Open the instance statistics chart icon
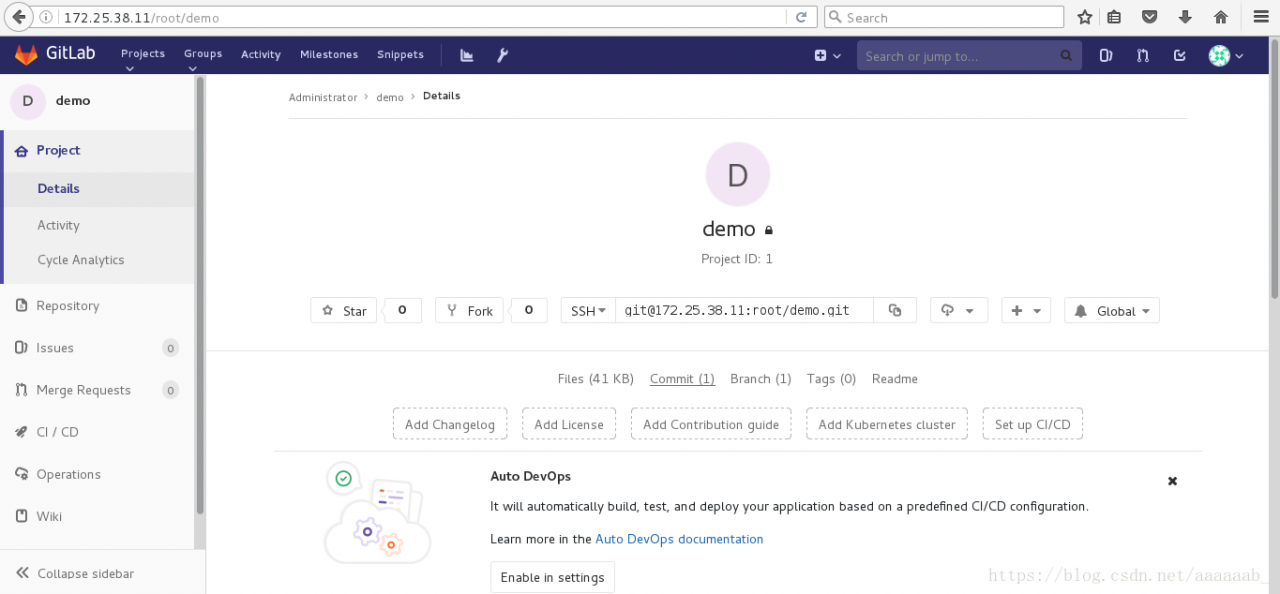Image resolution: width=1280 pixels, height=594 pixels. pos(466,55)
